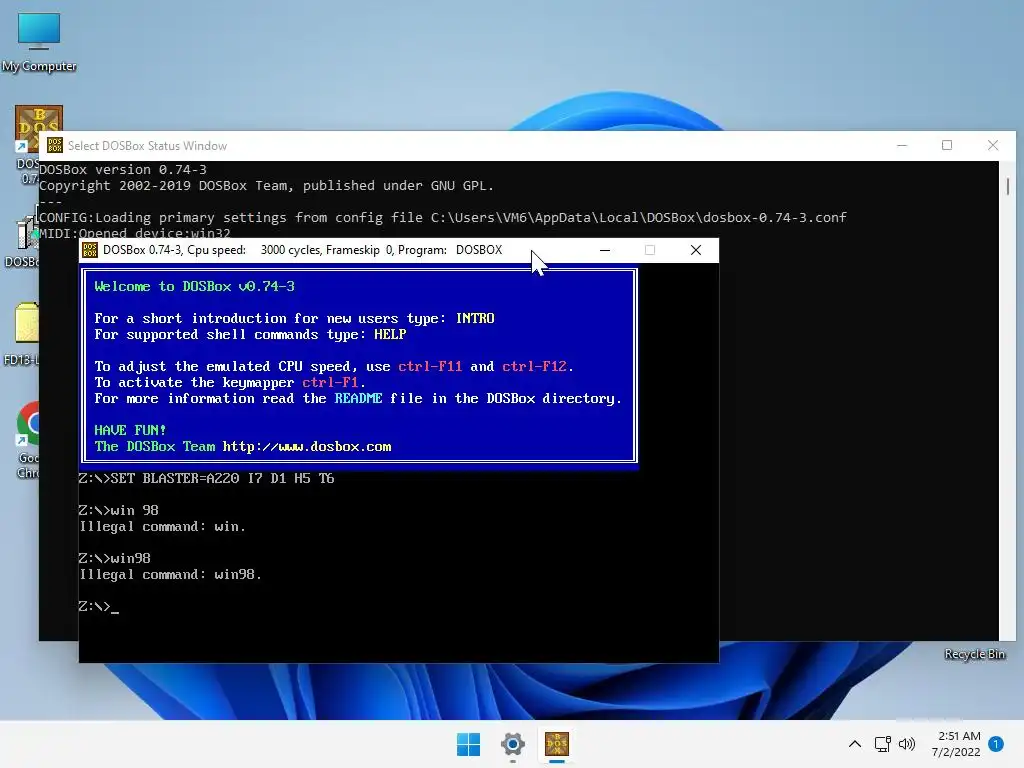Click the 'Z:\>win98' command line

(114, 558)
